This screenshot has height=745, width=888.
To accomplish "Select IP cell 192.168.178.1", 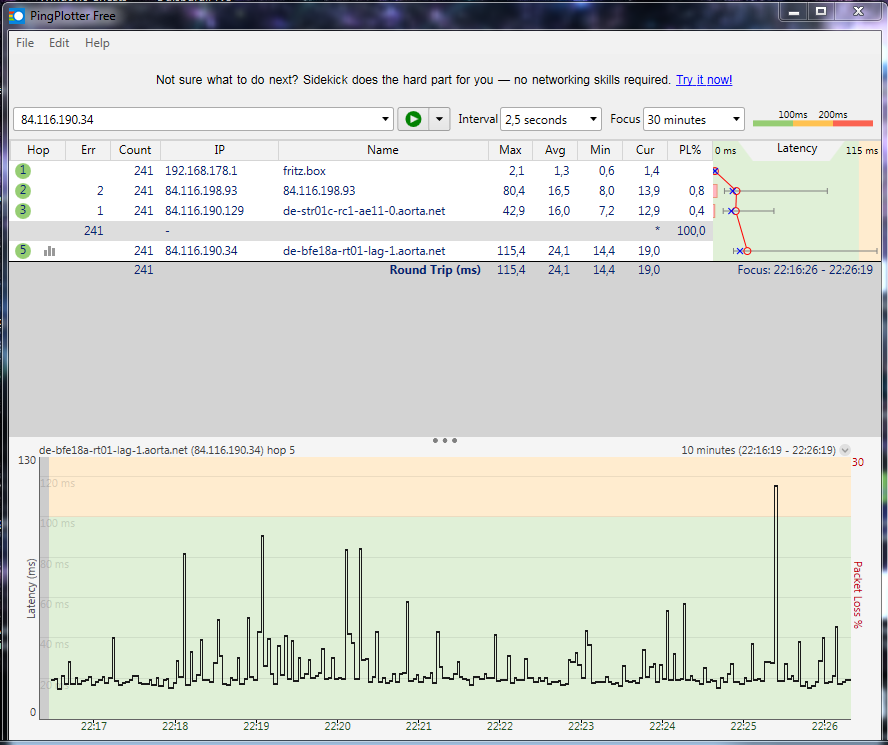I will 201,171.
